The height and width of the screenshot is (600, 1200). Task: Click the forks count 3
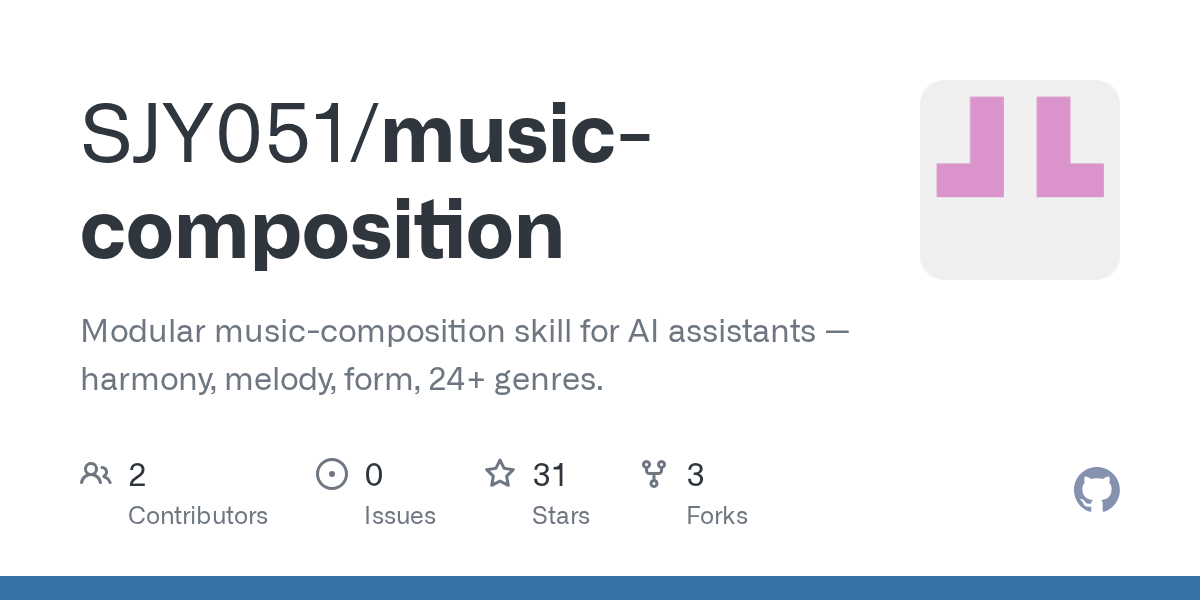tap(695, 475)
